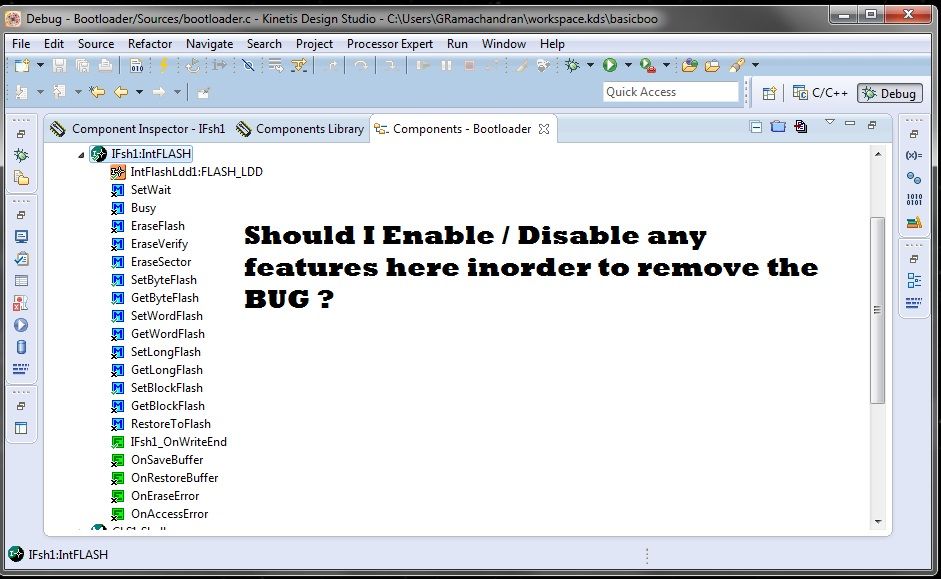Screen dimensions: 941x579
Task: Minimize the Components view panel
Action: (850, 124)
